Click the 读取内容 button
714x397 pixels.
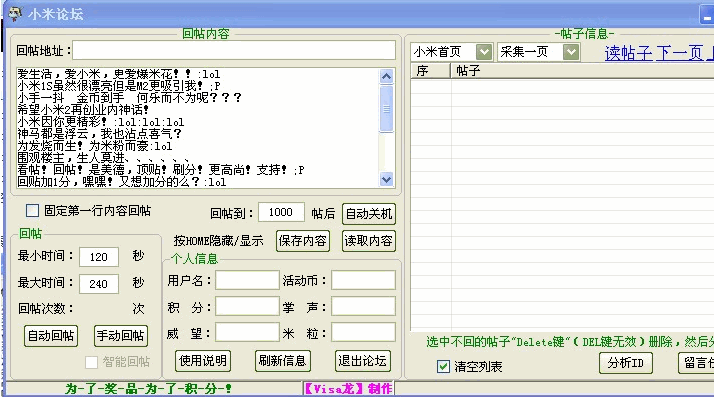pyautogui.click(x=368, y=240)
